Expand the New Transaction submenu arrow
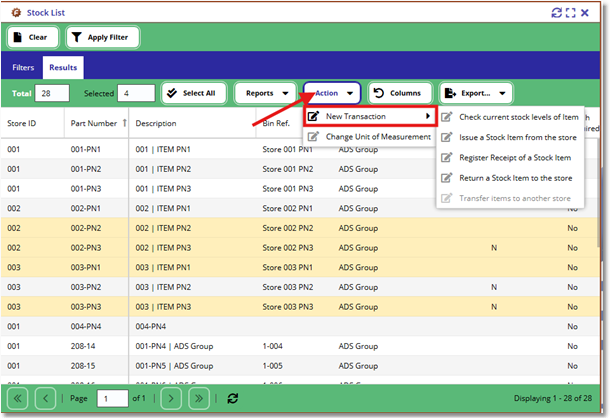This screenshot has width=610, height=420. click(x=428, y=116)
